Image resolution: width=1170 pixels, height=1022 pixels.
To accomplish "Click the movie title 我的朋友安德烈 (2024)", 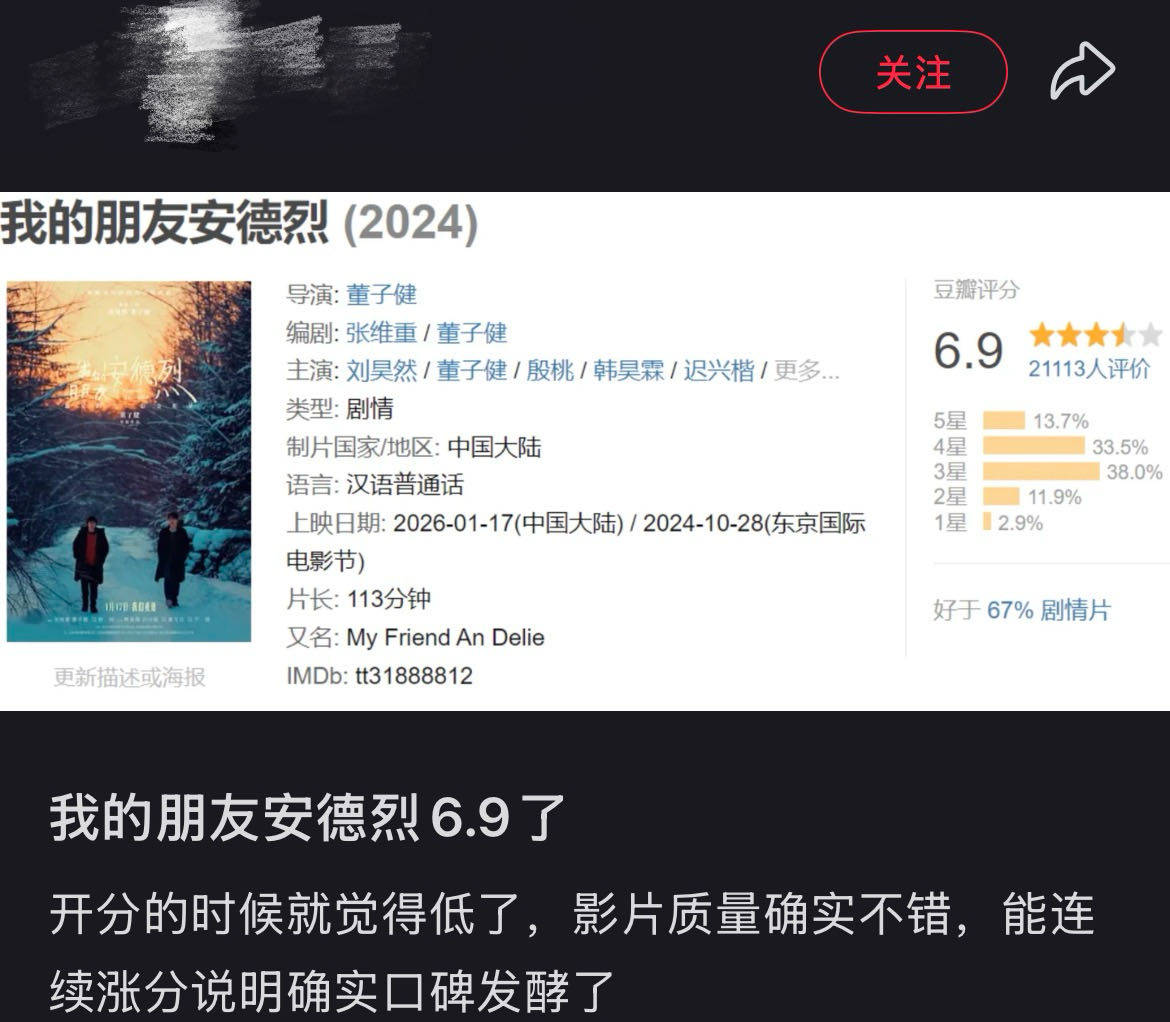I will pos(239,223).
